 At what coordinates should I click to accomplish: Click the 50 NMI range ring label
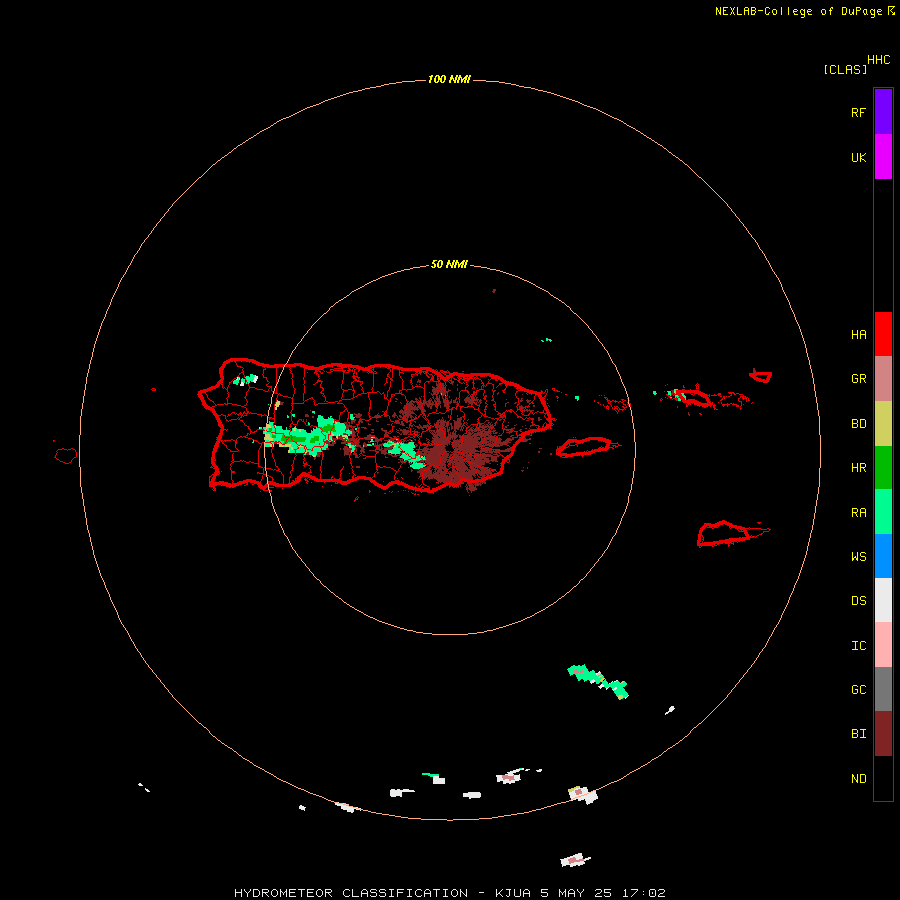[x=449, y=264]
